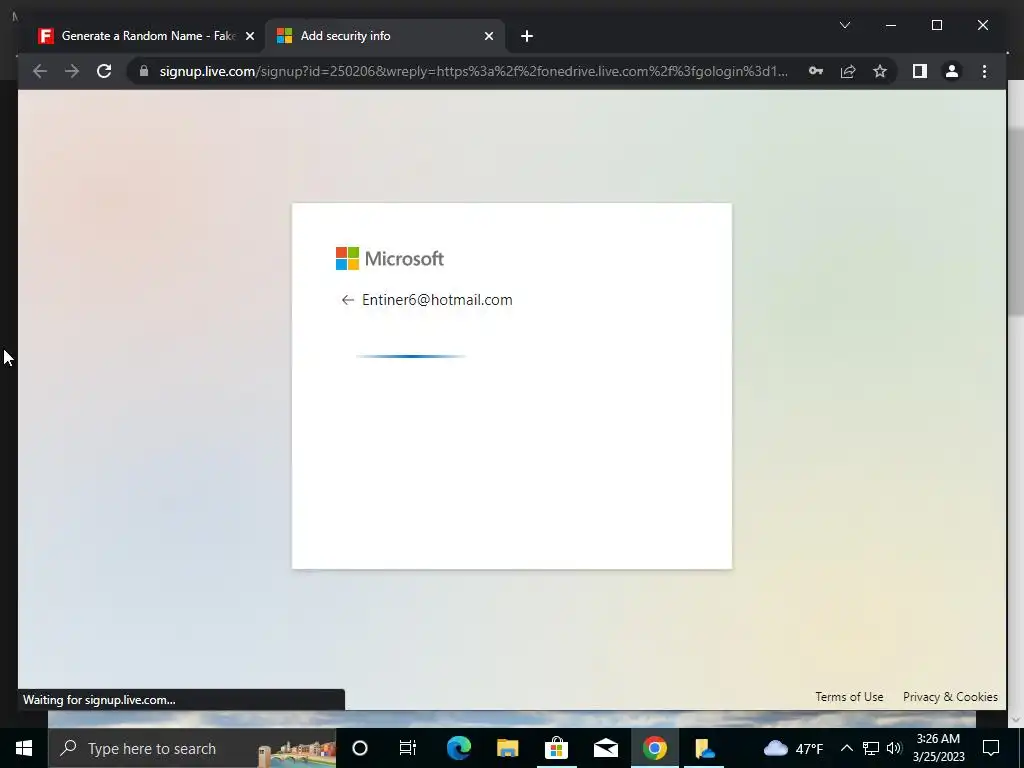The height and width of the screenshot is (768, 1024).
Task: Open Chrome's three-dot menu
Action: click(x=984, y=71)
